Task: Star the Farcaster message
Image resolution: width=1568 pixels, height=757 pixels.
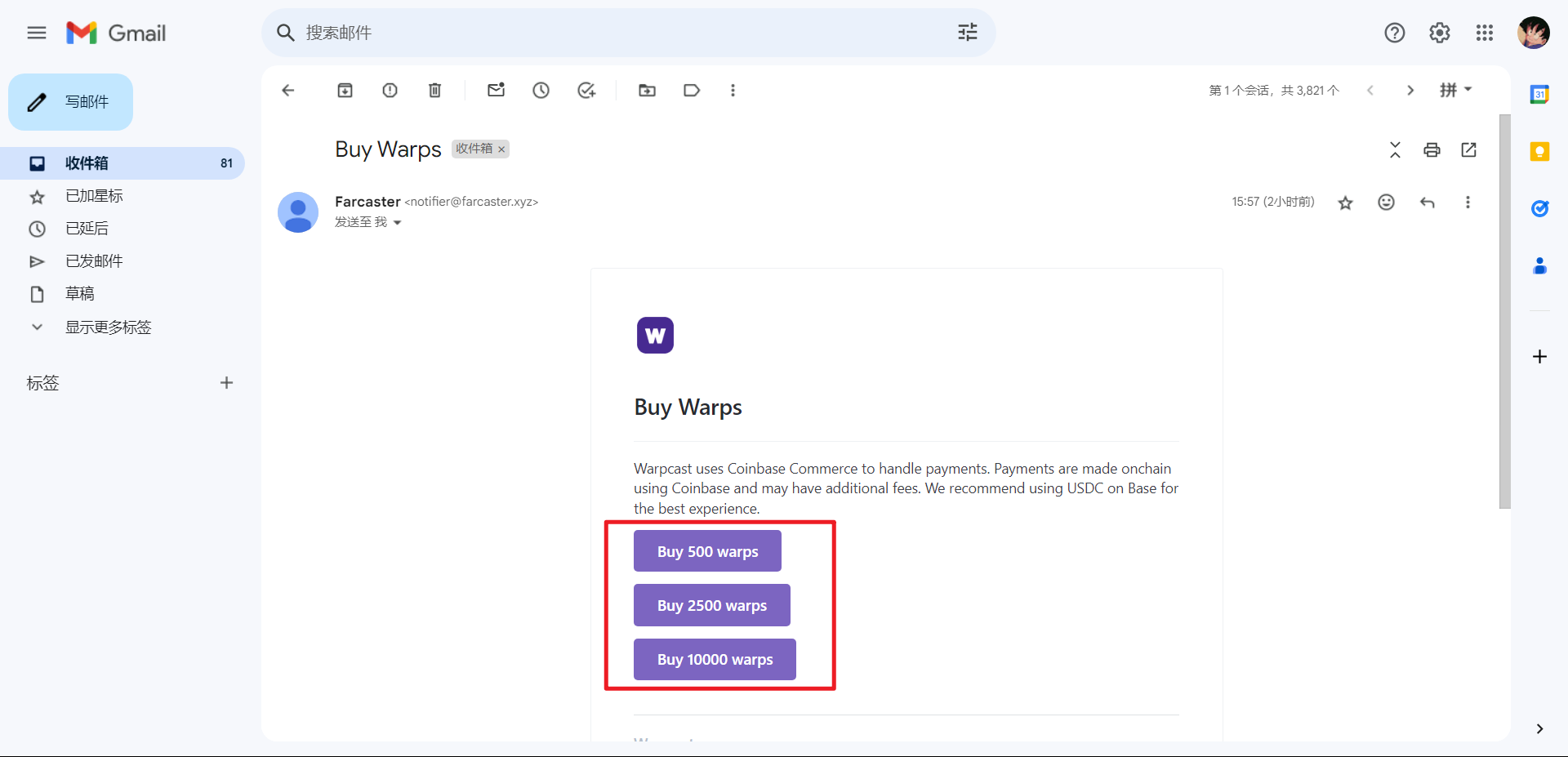Action: click(1345, 203)
